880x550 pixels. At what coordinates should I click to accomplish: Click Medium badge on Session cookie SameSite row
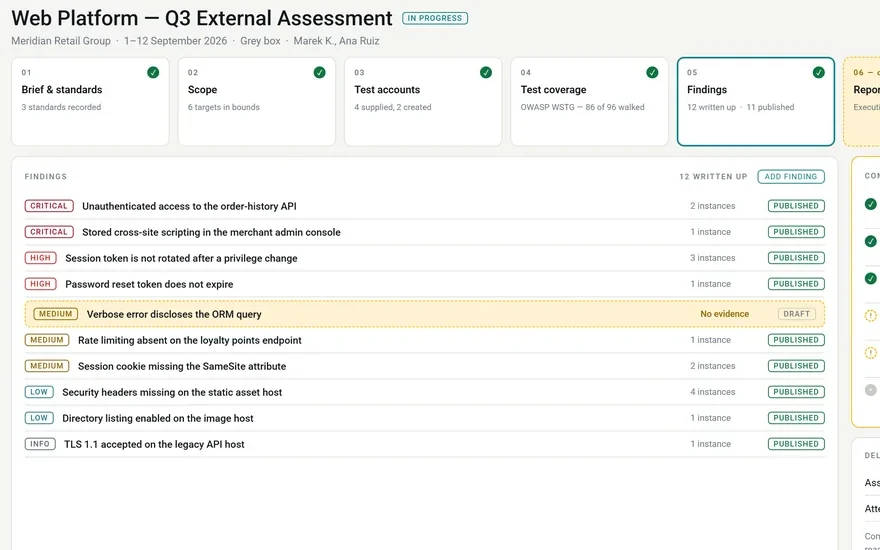click(47, 366)
